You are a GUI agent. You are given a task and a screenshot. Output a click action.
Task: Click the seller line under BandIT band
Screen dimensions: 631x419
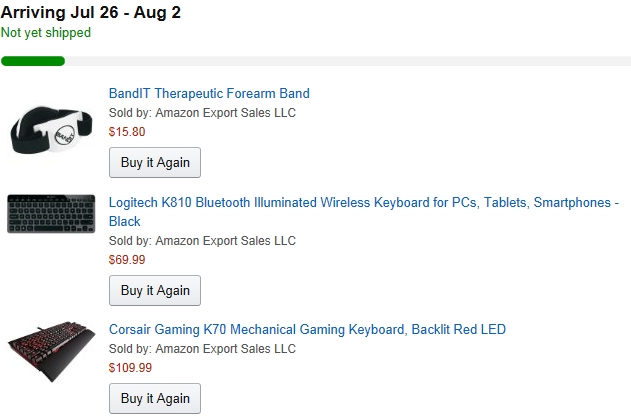point(202,113)
